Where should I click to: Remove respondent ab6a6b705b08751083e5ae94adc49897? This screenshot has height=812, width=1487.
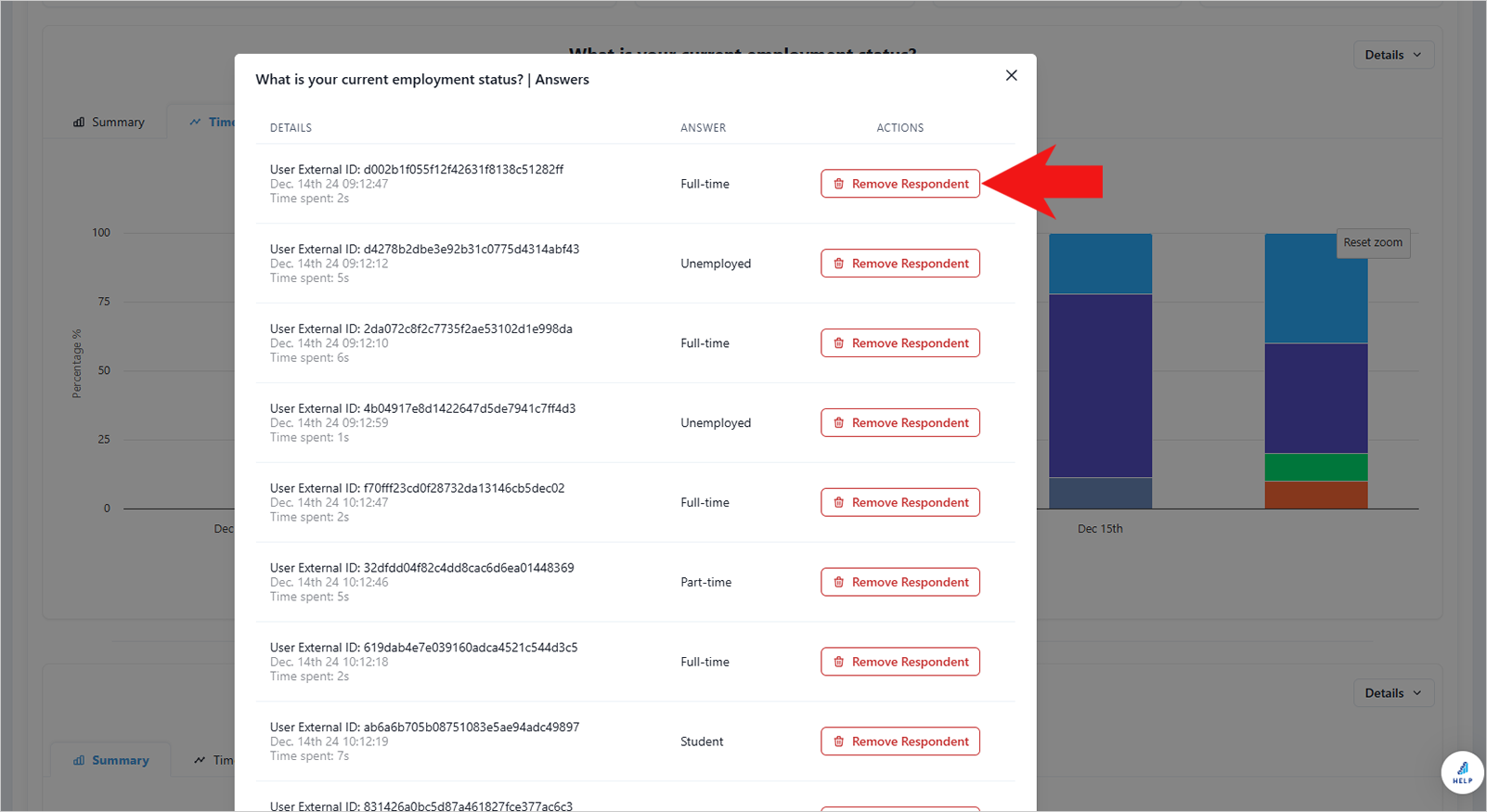(x=900, y=741)
